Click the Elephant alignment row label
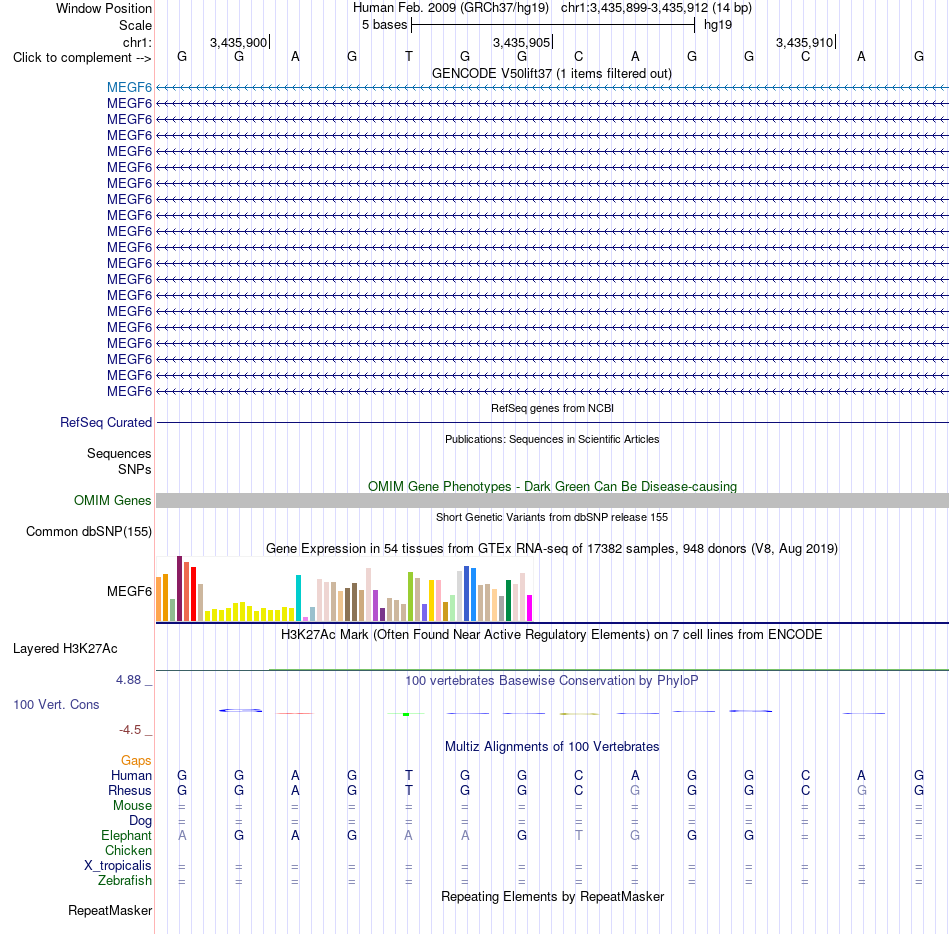950x934 pixels. (126, 835)
